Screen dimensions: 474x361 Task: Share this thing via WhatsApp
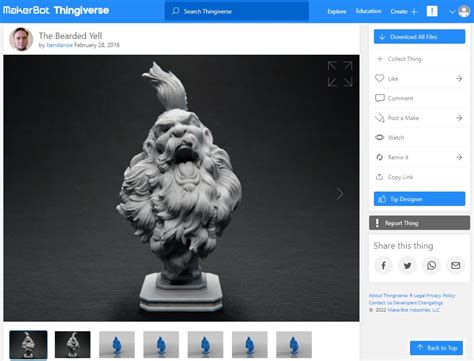click(431, 265)
